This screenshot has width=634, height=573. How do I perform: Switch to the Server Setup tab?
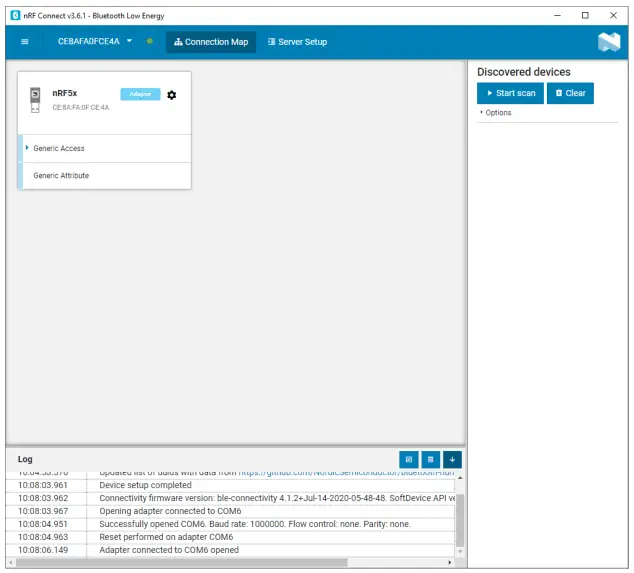click(297, 42)
